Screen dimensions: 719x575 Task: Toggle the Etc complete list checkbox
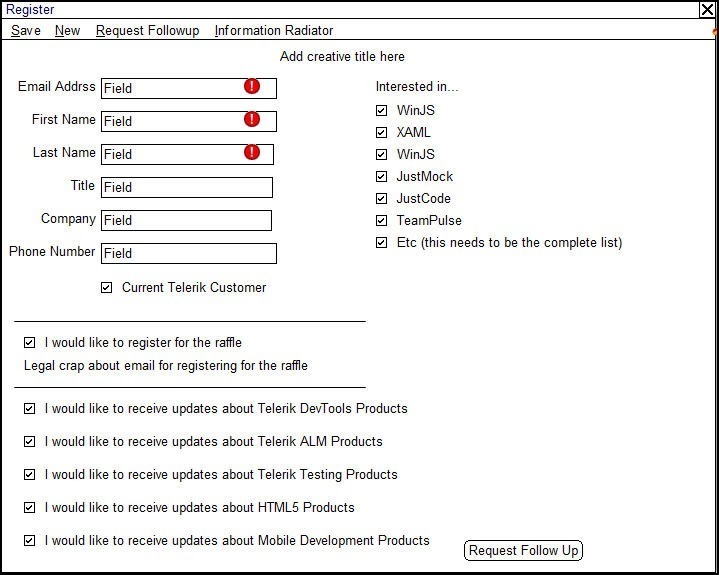point(382,243)
